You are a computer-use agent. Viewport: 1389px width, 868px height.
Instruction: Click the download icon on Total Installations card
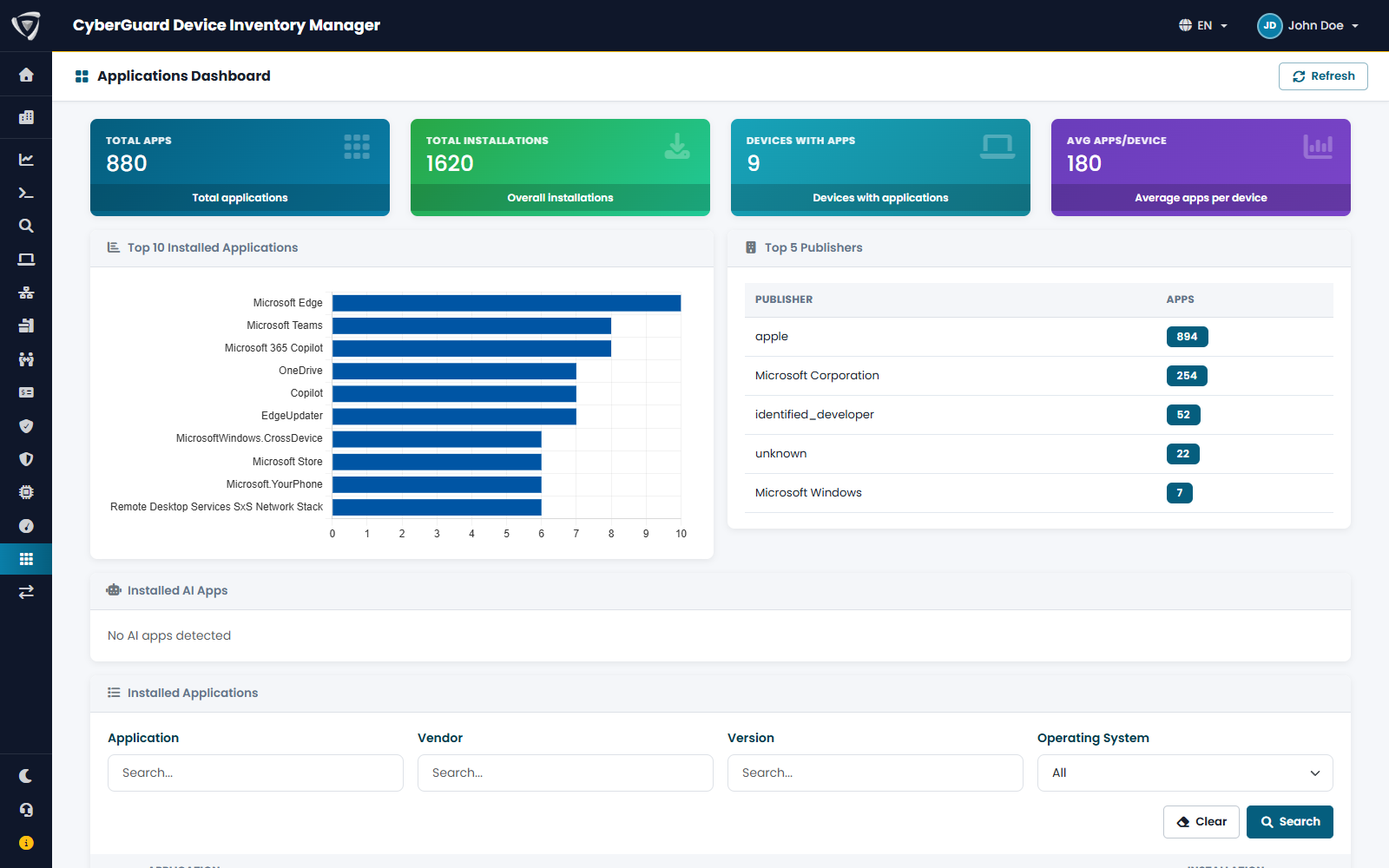677,147
